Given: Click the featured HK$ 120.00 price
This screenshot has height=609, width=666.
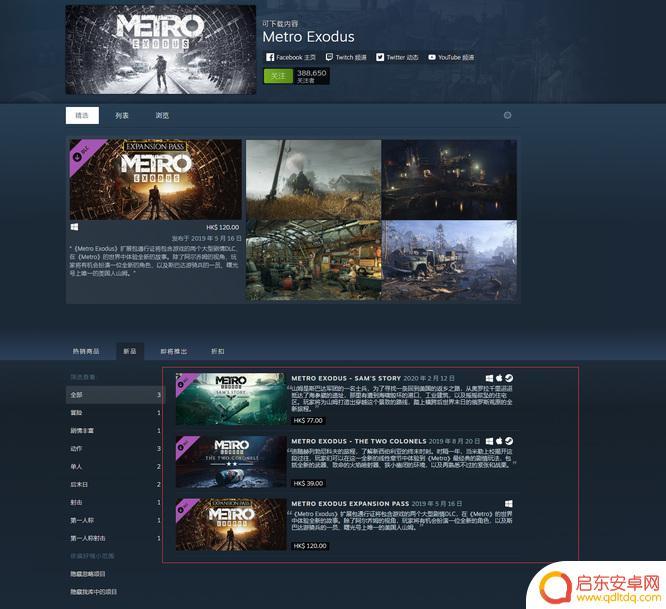Looking at the screenshot, I should point(223,227).
